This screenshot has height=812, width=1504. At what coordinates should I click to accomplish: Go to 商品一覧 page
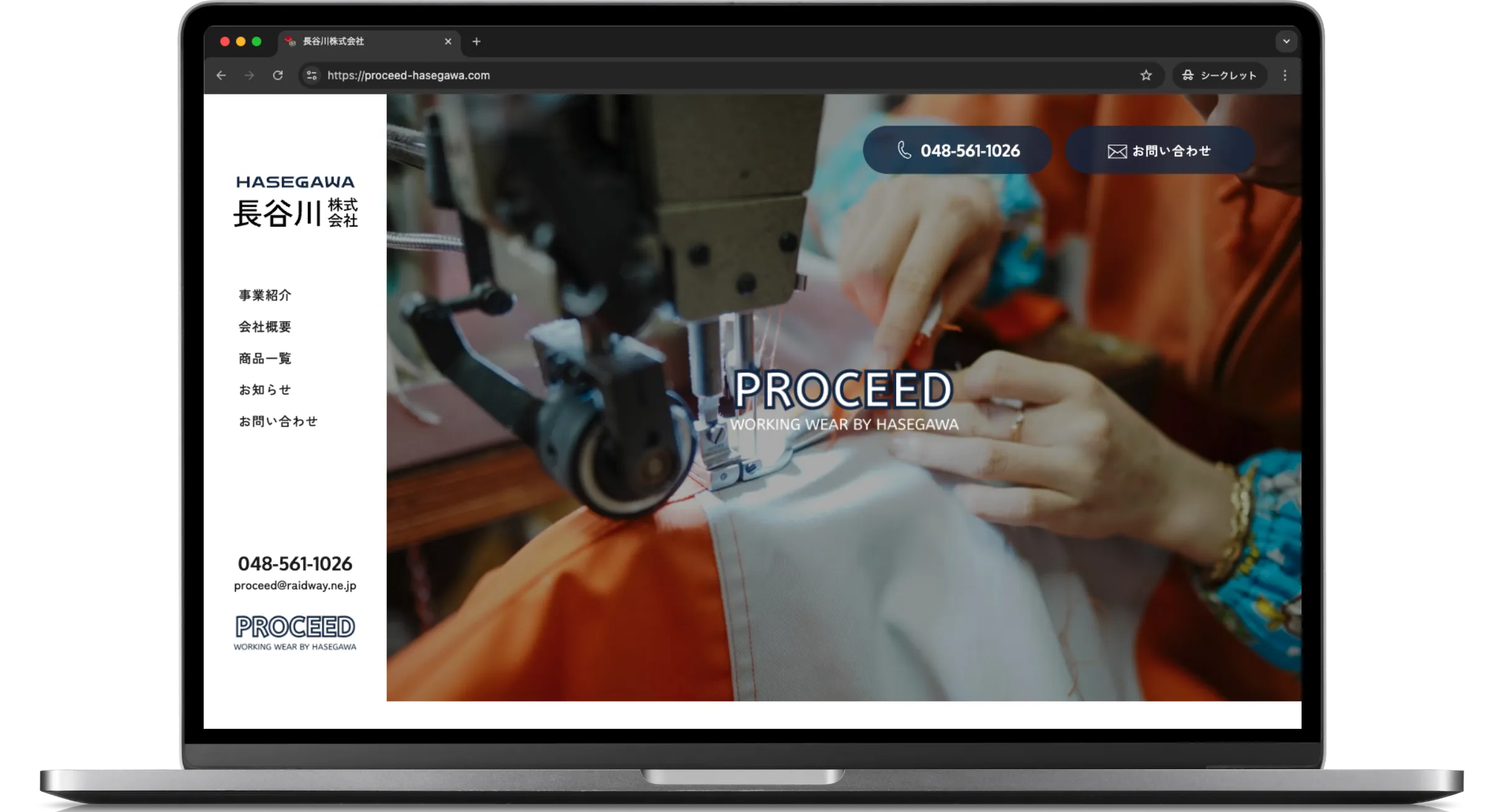(265, 359)
